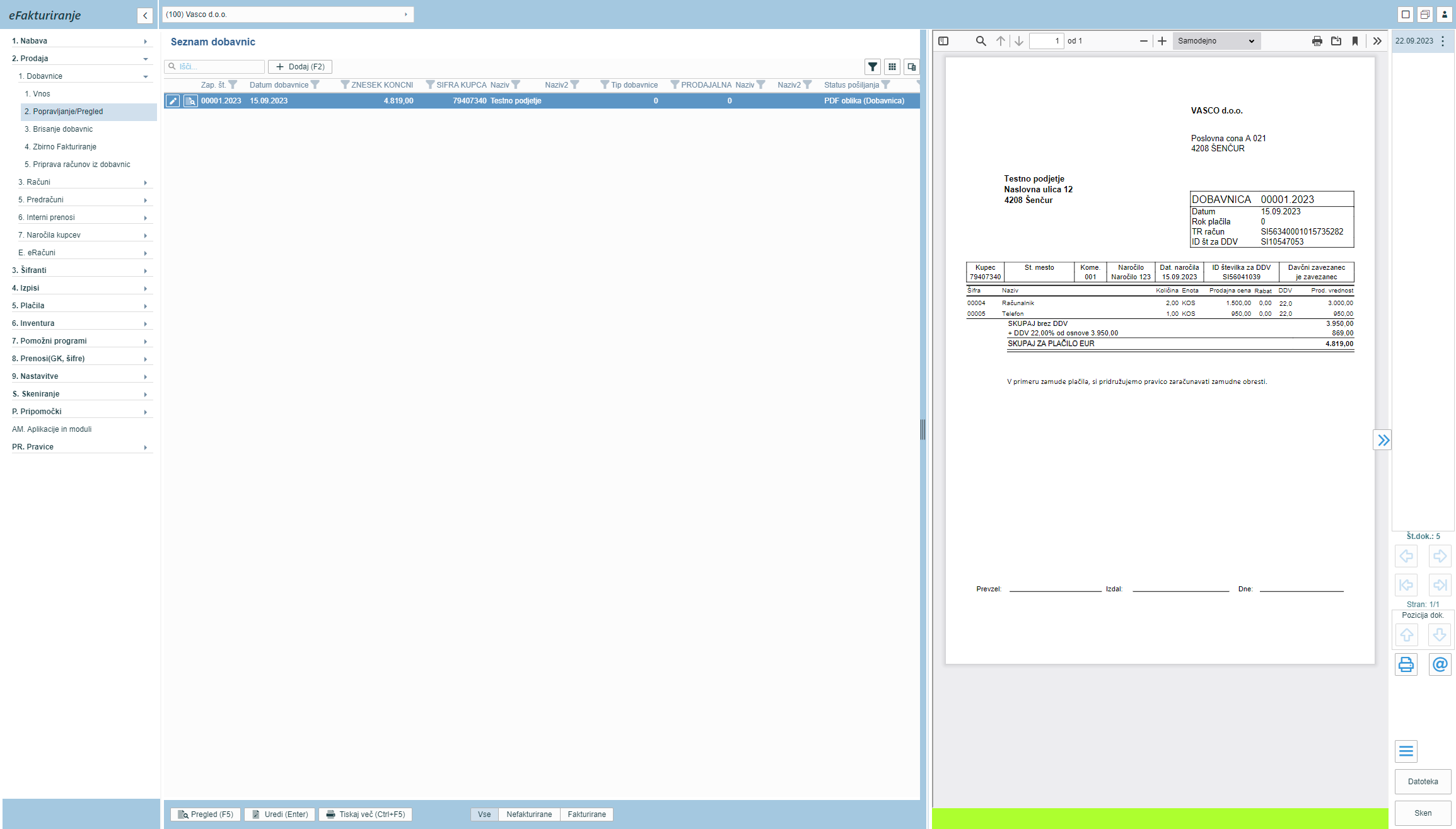This screenshot has height=829, width=1456.
Task: Jump to last document arrow
Action: tap(1440, 585)
